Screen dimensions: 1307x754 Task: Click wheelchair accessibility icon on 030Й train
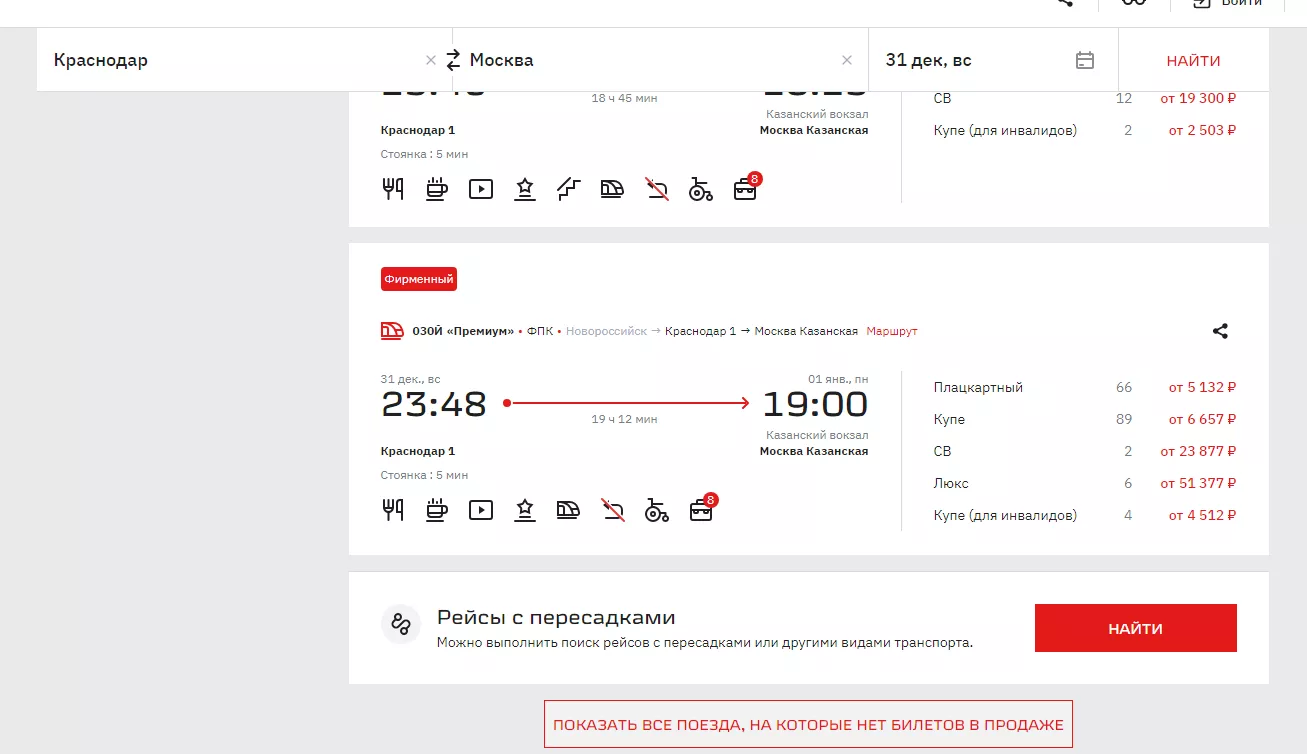[x=657, y=510]
